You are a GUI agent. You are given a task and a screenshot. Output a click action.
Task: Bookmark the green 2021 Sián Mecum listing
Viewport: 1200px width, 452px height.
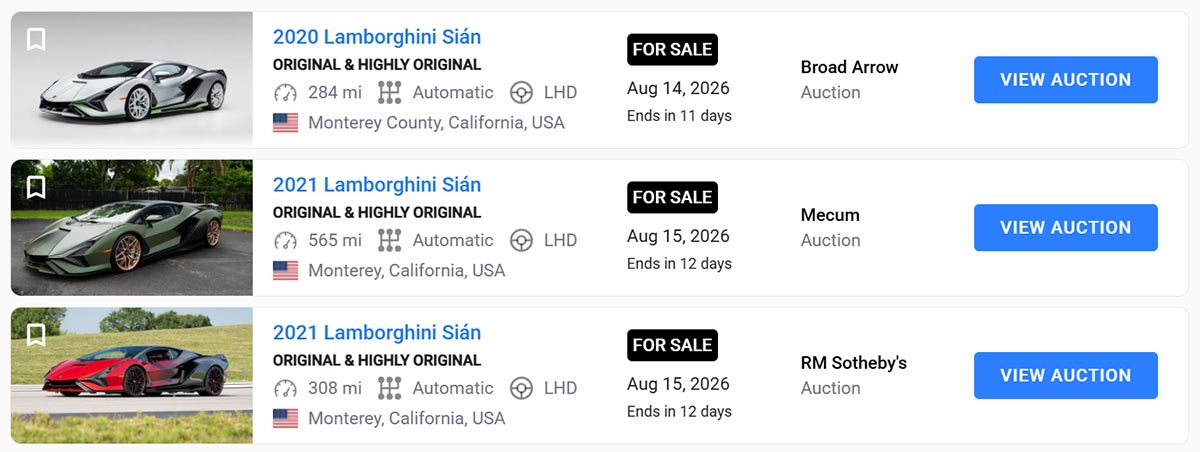click(36, 187)
